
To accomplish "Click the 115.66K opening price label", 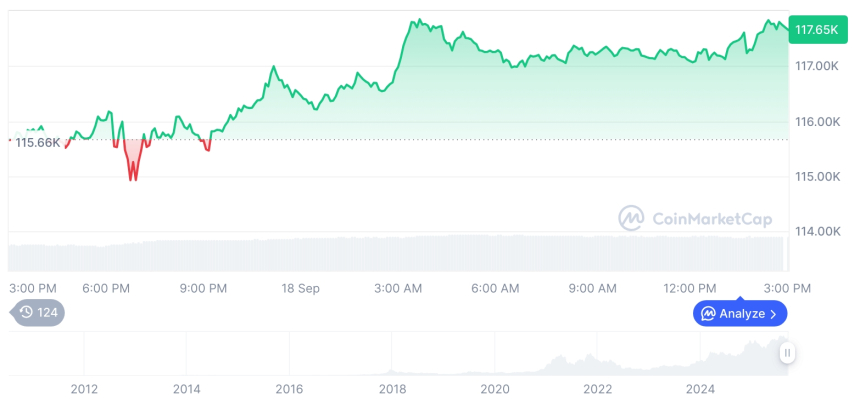I will point(37,142).
